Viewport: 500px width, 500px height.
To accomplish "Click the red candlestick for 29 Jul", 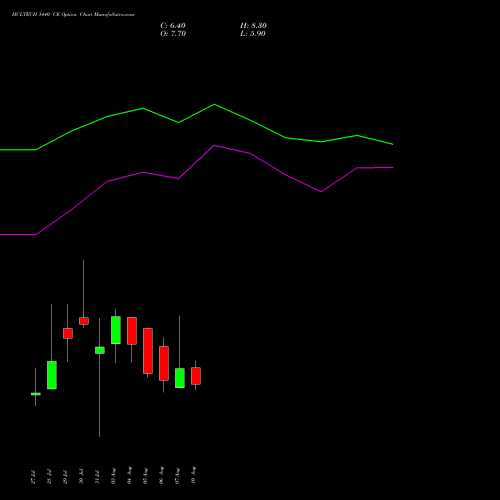I will [68, 333].
